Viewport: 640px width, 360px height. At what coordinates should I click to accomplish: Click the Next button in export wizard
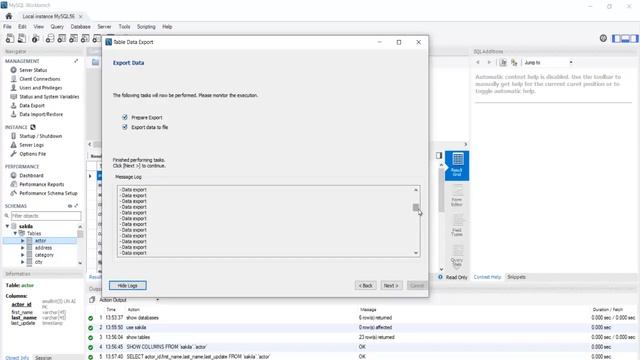click(391, 286)
